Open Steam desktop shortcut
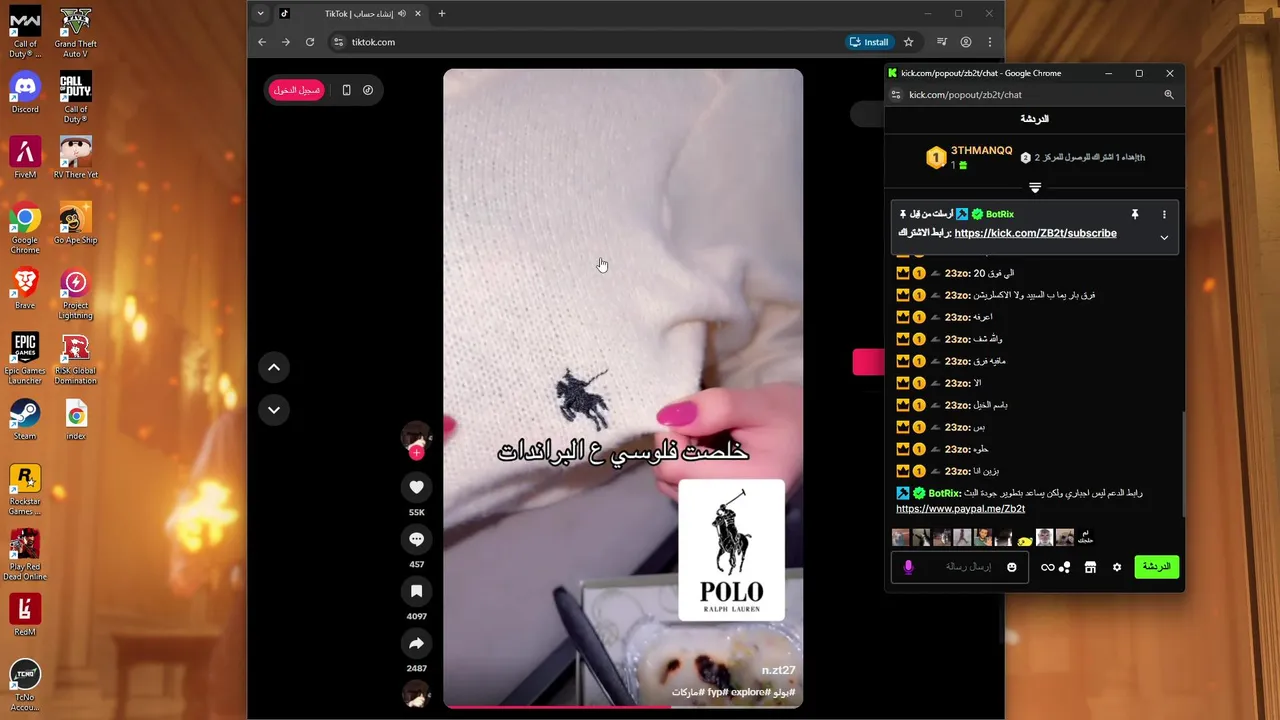The image size is (1280, 720). [25, 420]
